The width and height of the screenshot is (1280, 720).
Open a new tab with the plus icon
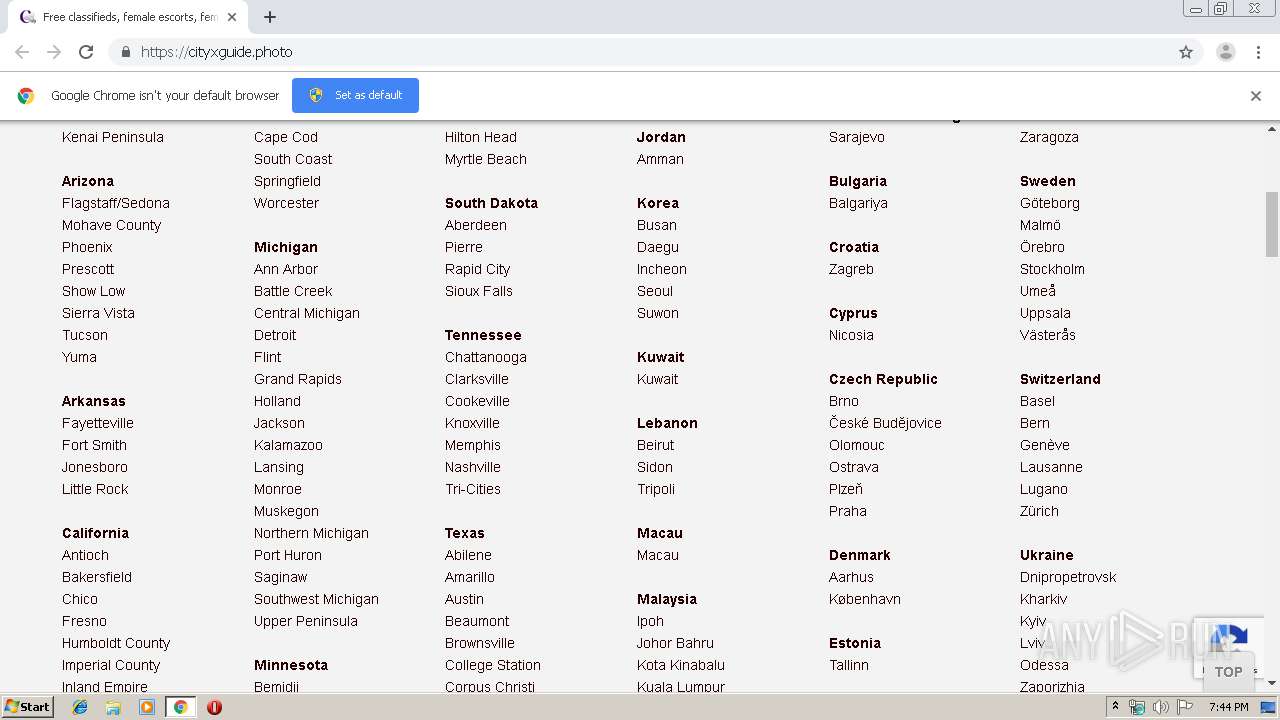[x=270, y=17]
